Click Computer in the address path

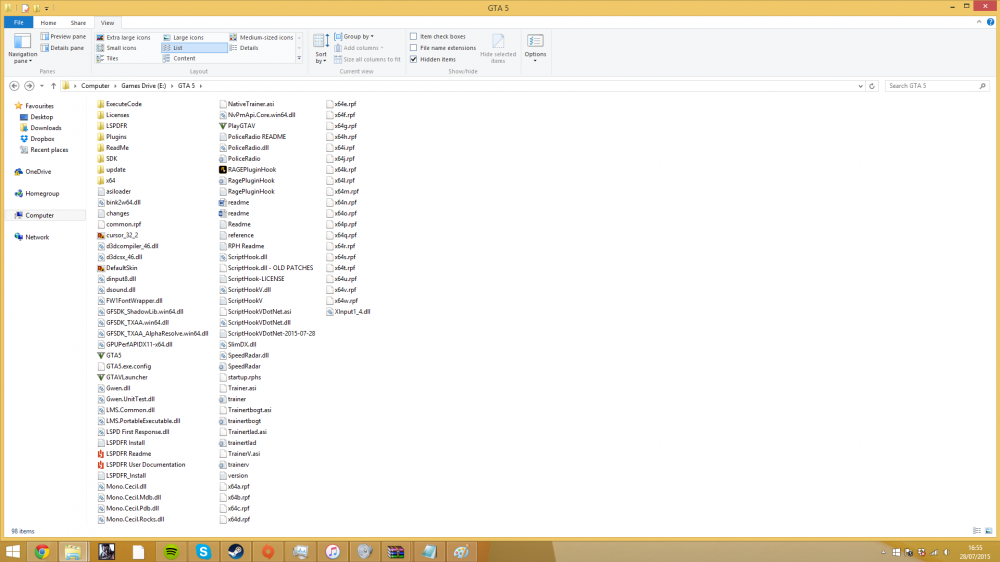click(95, 85)
